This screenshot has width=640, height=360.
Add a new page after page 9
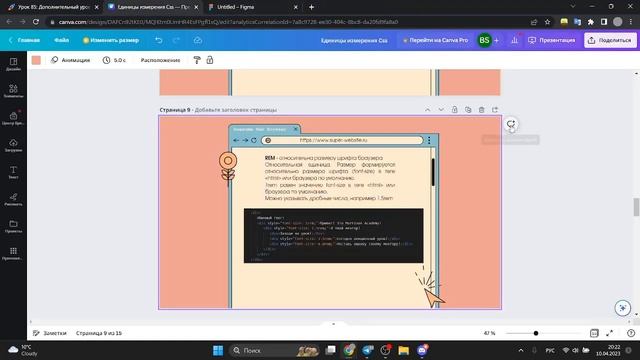tap(495, 110)
